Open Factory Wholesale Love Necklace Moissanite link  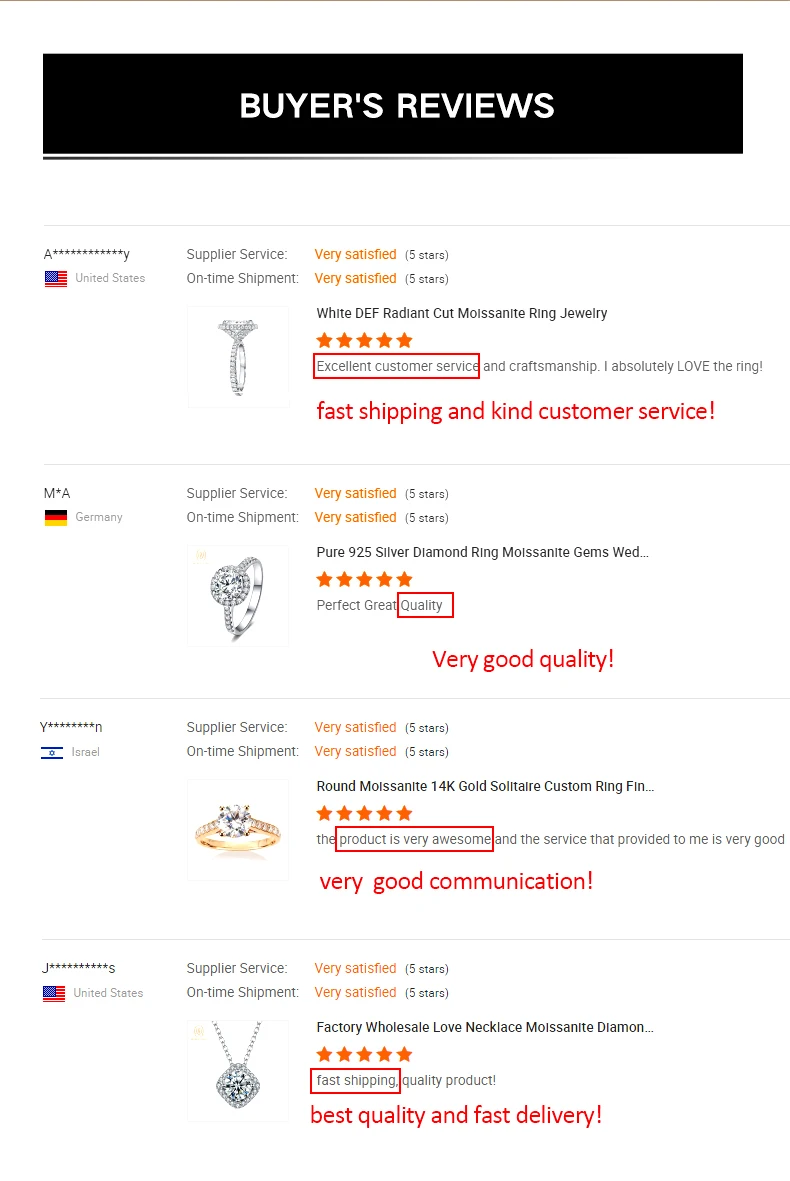pyautogui.click(x=485, y=1027)
